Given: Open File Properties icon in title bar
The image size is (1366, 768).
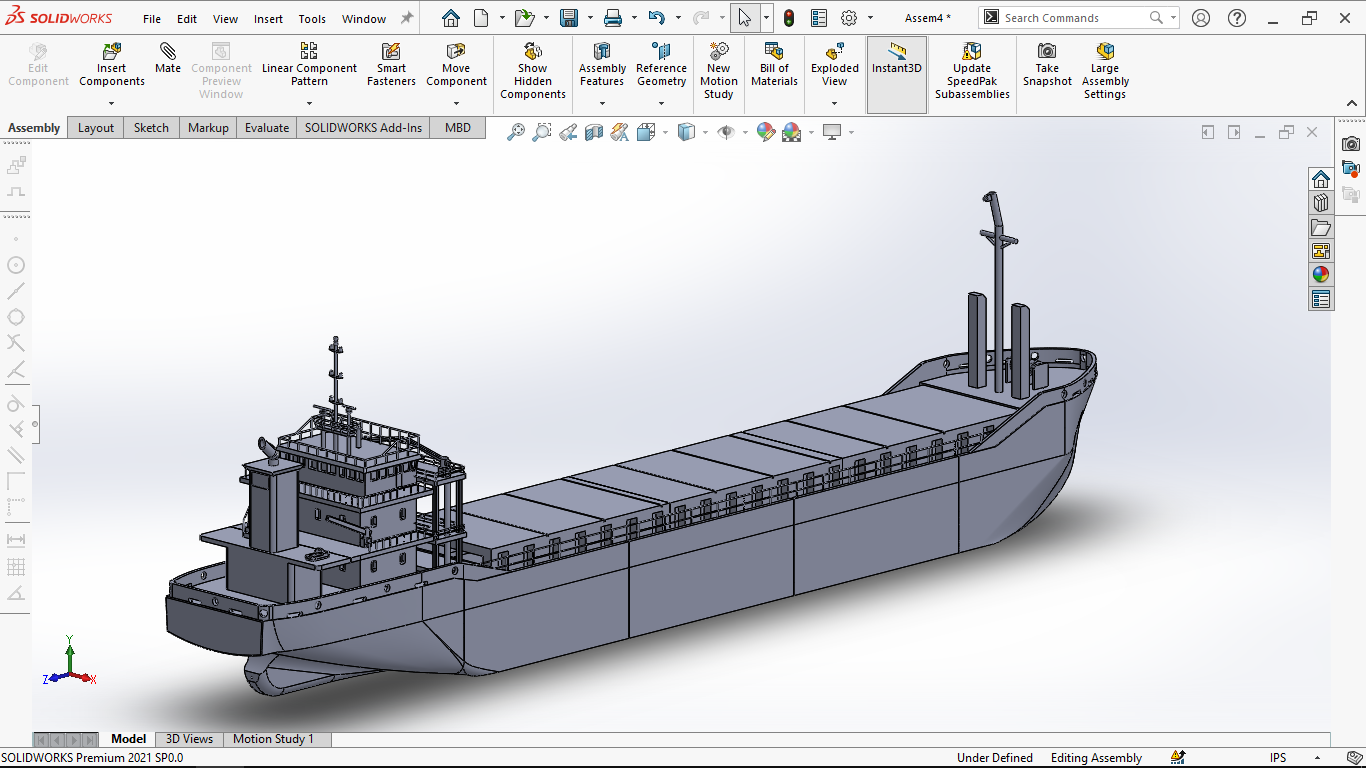Looking at the screenshot, I should click(x=819, y=18).
